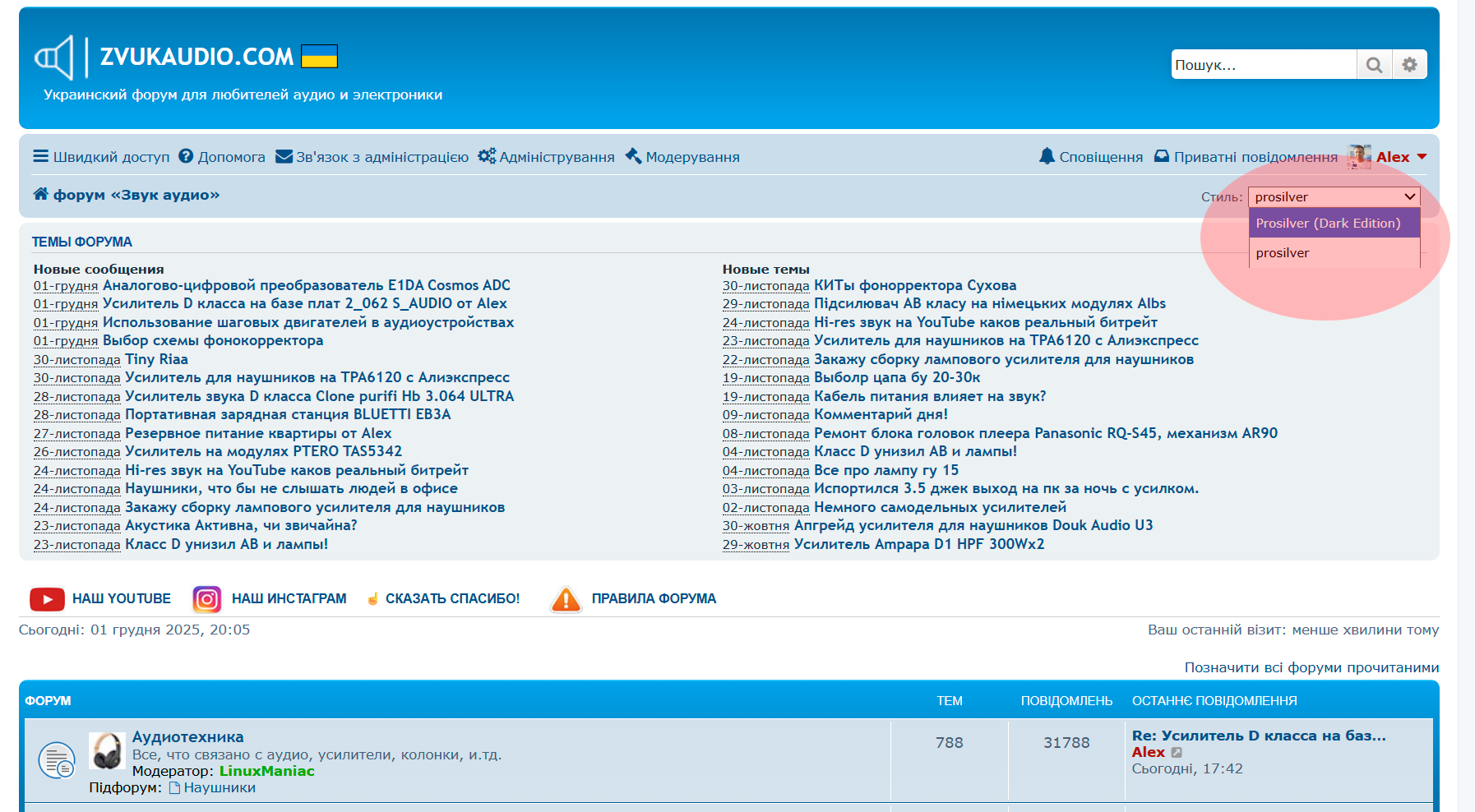Expand the Alex user menu arrow
Viewport: 1475px width, 812px height.
(1422, 156)
